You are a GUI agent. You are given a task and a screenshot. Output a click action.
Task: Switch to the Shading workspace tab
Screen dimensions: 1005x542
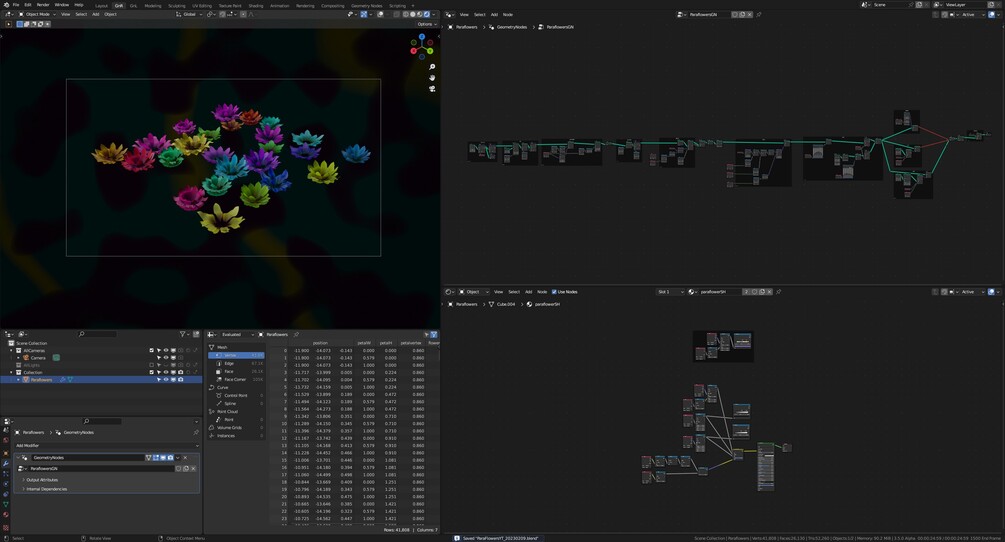click(x=256, y=5)
